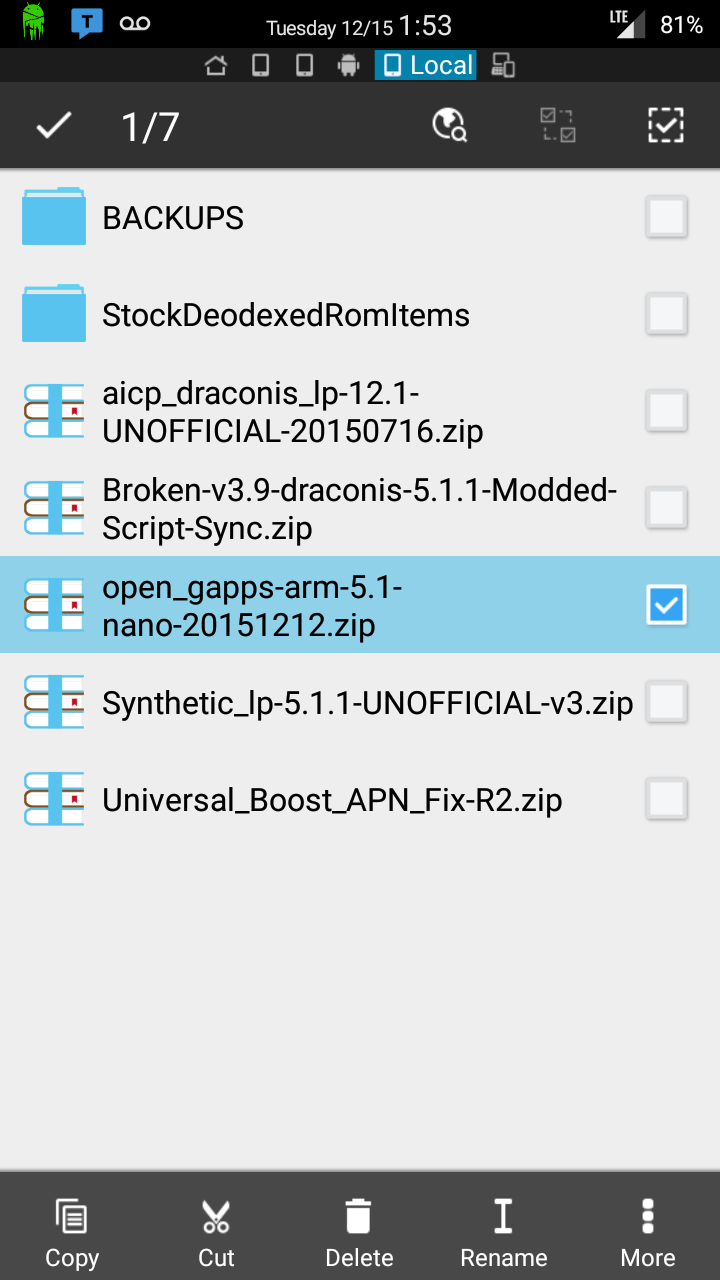720x1280 pixels.
Task: Tap the Broken-v3.9-draconis zip archive icon
Action: [54, 508]
